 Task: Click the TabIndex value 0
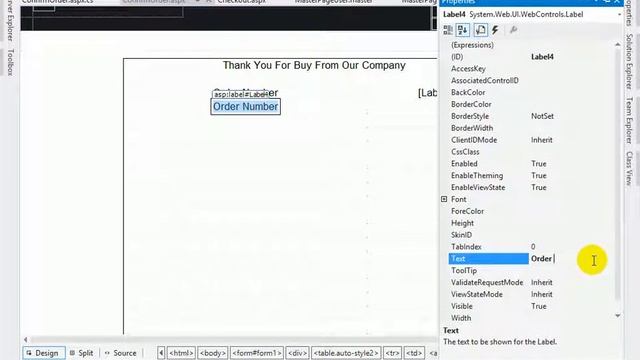533,247
